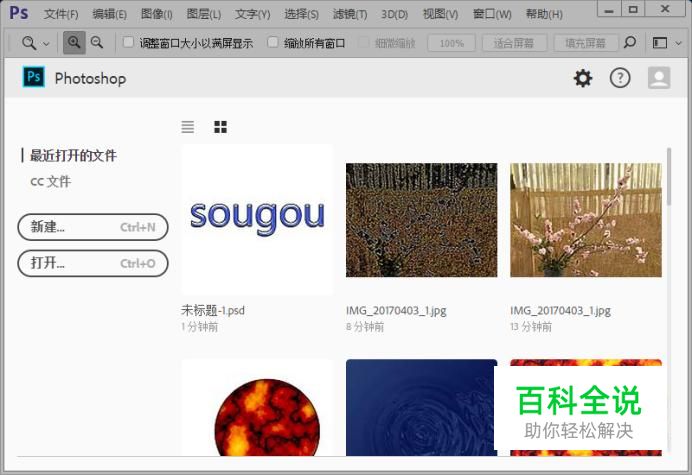Open the 编辑(E) menu
This screenshot has width=692, height=475.
point(109,14)
